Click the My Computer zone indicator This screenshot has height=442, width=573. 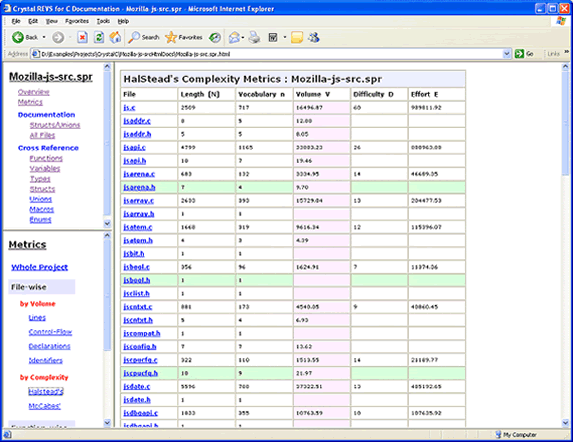point(516,434)
